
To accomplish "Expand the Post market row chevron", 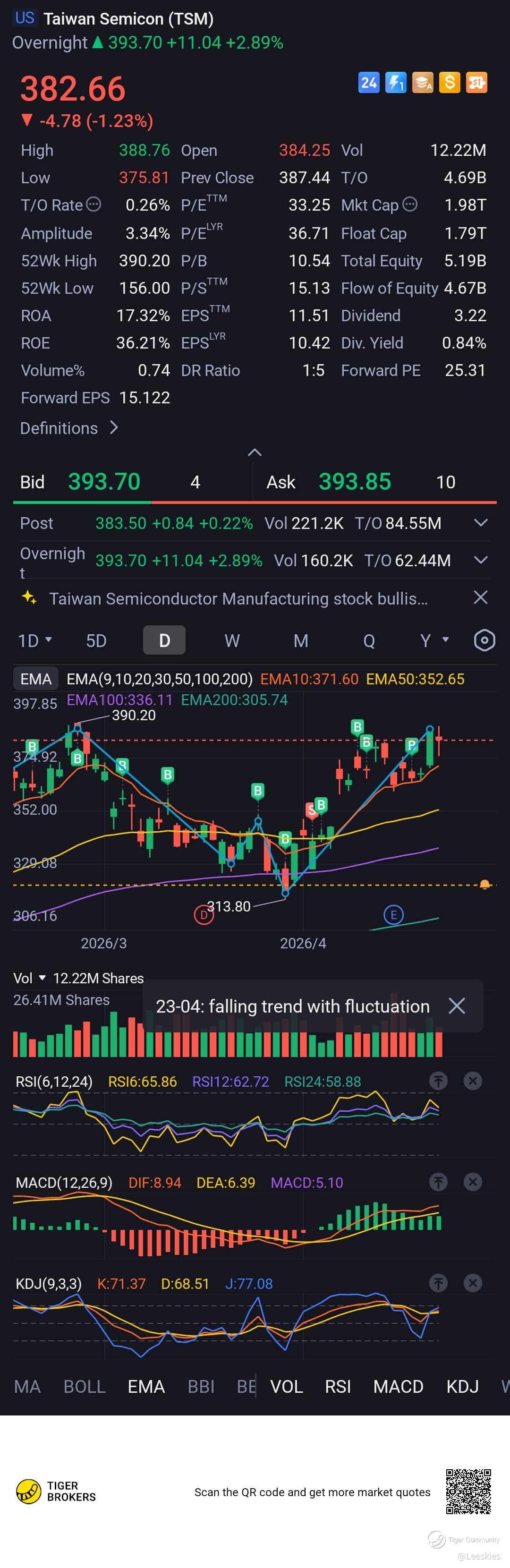I will (481, 523).
